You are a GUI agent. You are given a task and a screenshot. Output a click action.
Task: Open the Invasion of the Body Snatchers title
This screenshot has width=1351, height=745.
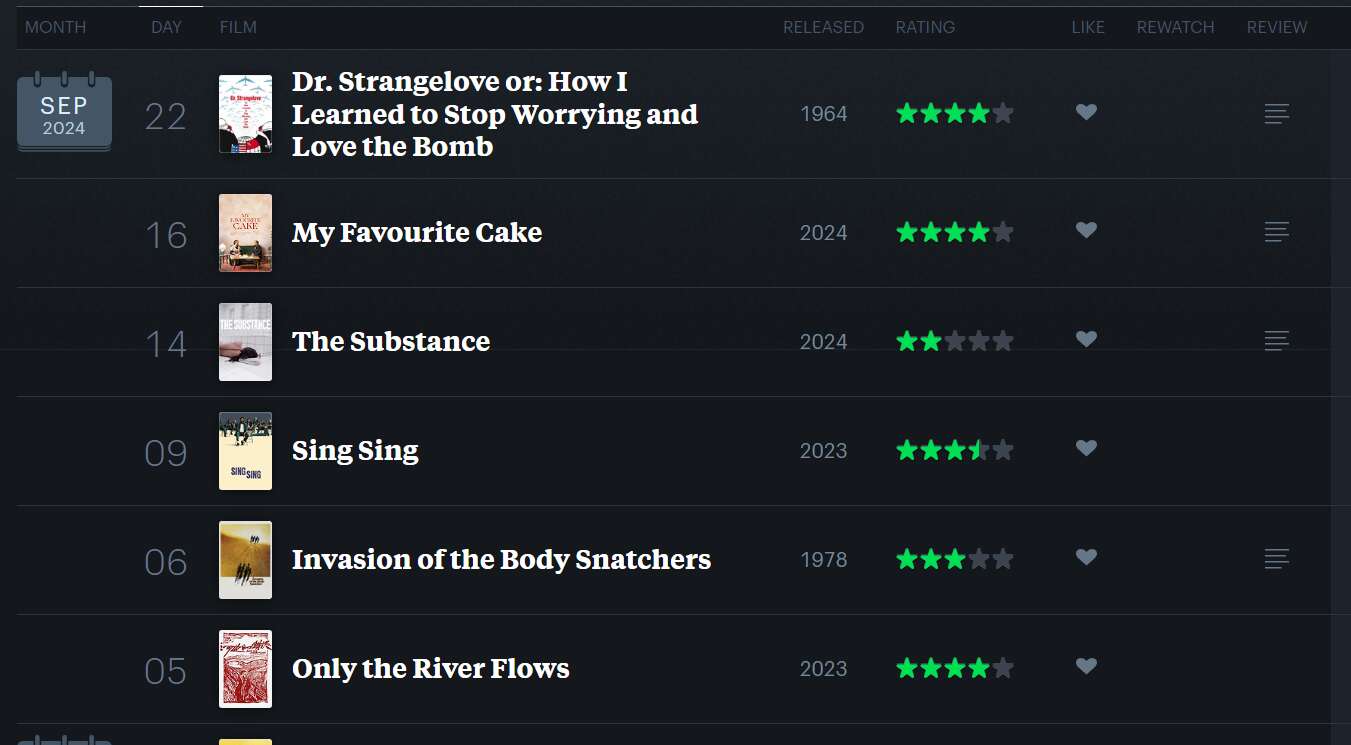pos(501,560)
